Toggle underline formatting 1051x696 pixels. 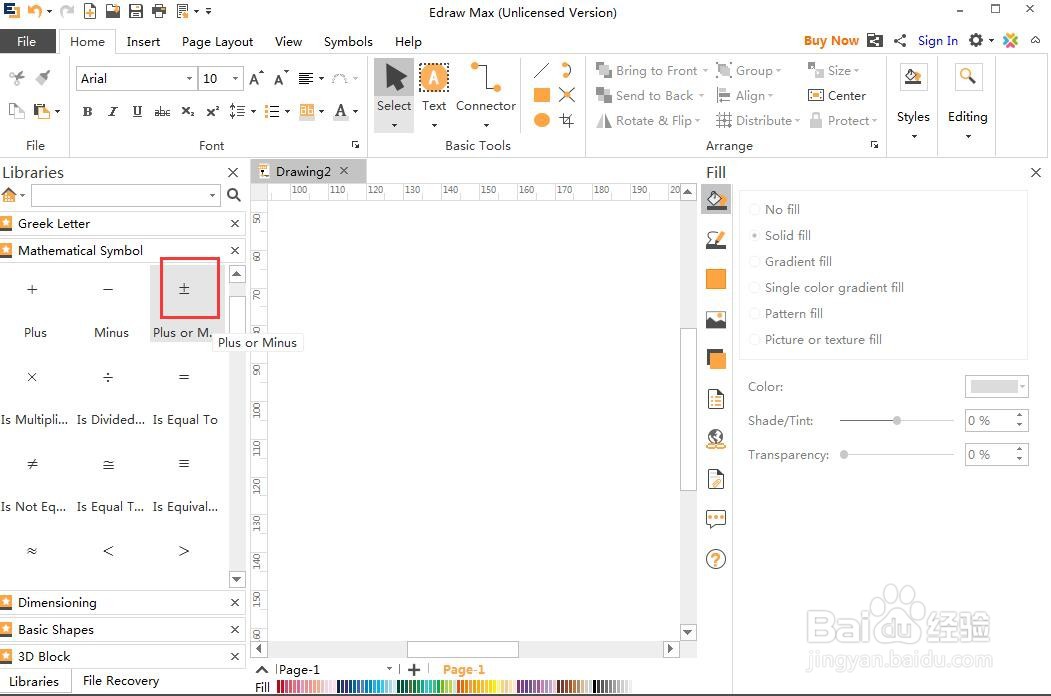(x=137, y=111)
